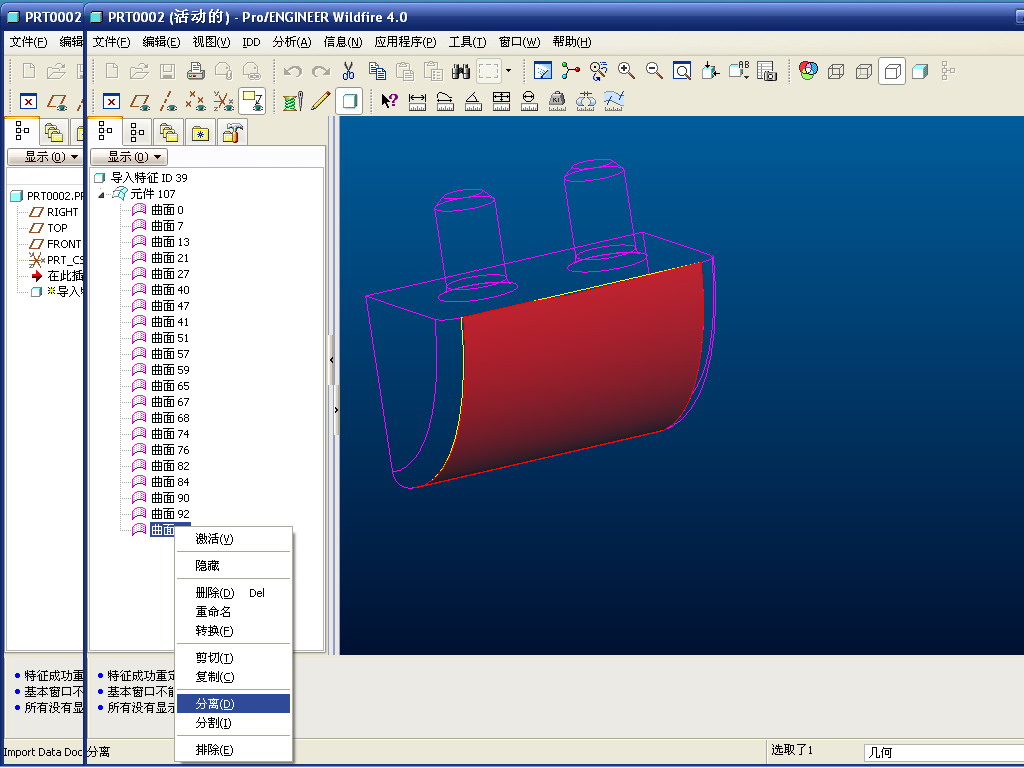Image resolution: width=1024 pixels, height=768 pixels.
Task: Open the selection box tool dropdown arrow
Action: (508, 71)
